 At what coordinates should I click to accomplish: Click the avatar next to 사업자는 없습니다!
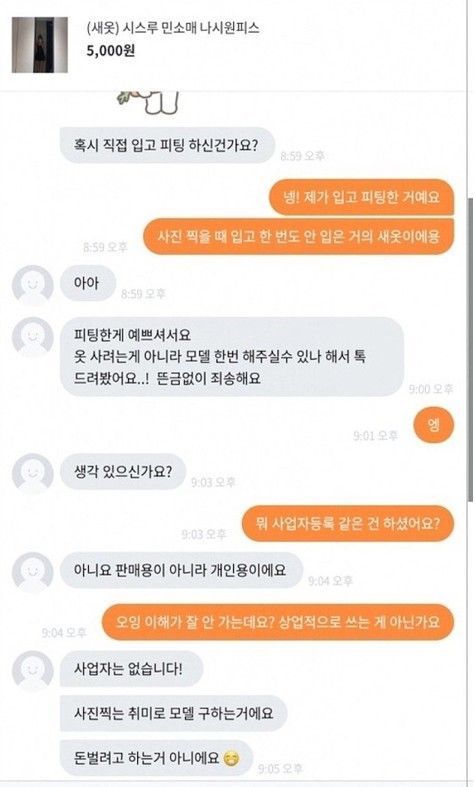tap(33, 671)
